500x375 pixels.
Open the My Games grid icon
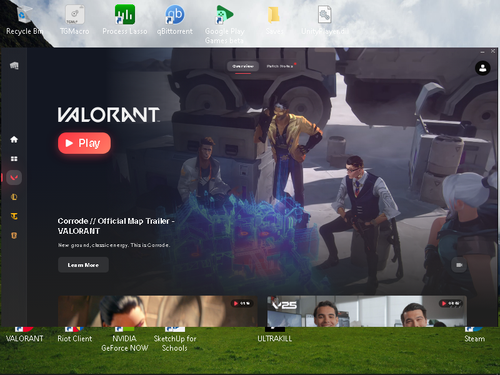[x=14, y=159]
